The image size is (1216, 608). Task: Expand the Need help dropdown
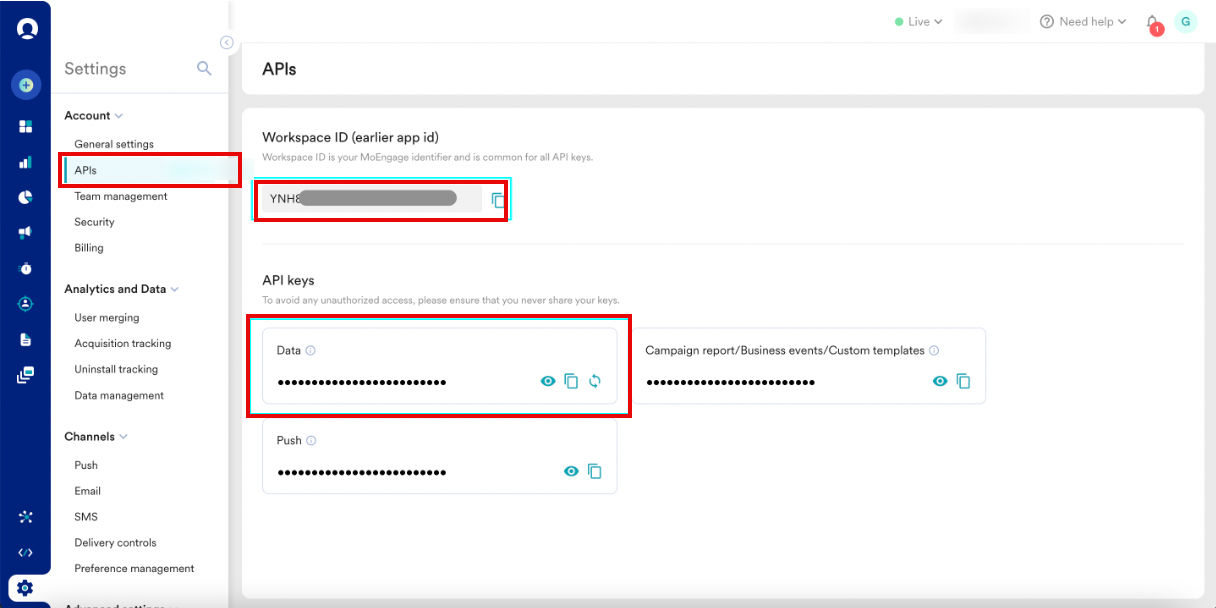[1083, 21]
